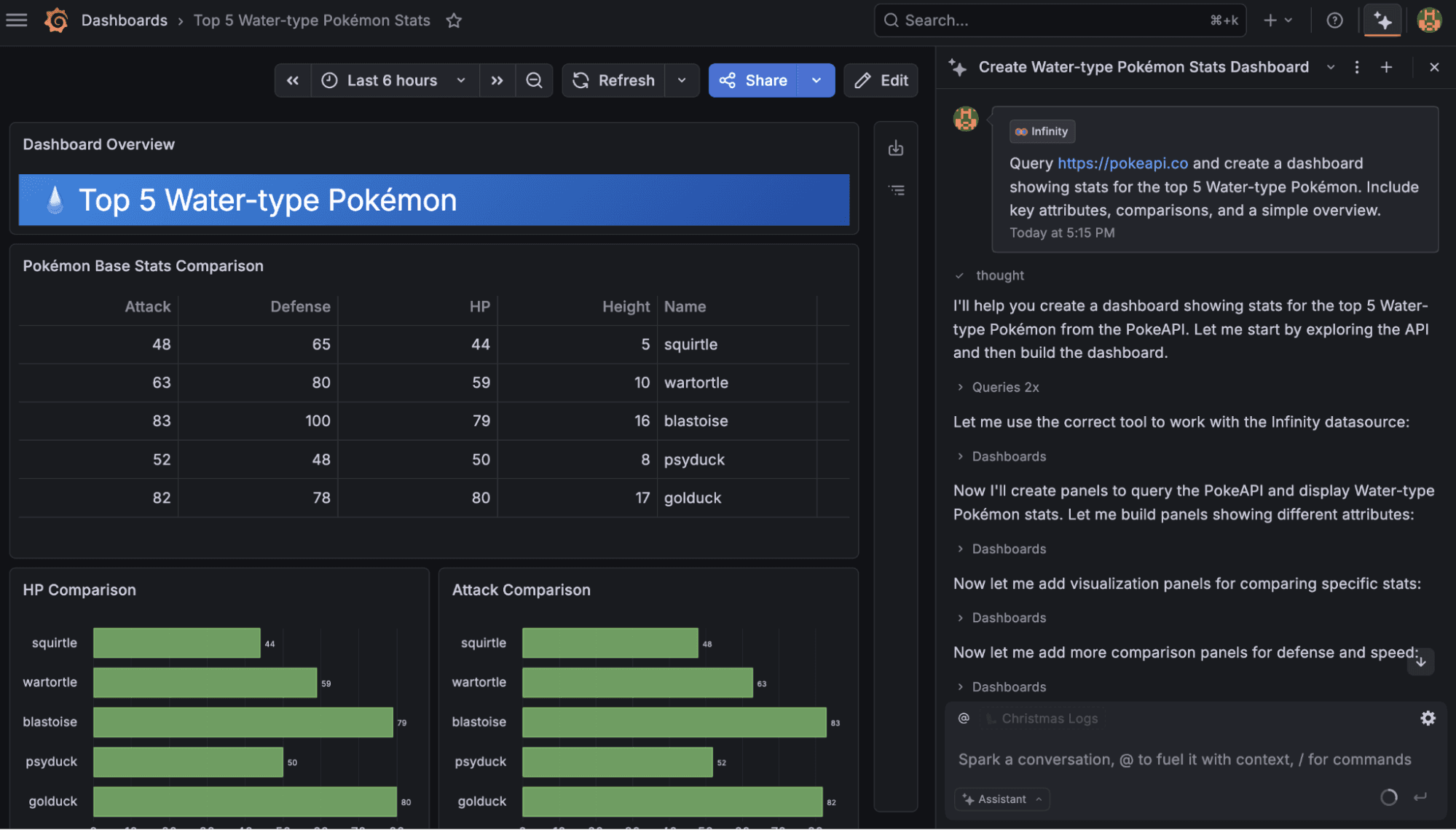Open the Last 6 hours time range dropdown
The width and height of the screenshot is (1456, 830).
(x=393, y=80)
